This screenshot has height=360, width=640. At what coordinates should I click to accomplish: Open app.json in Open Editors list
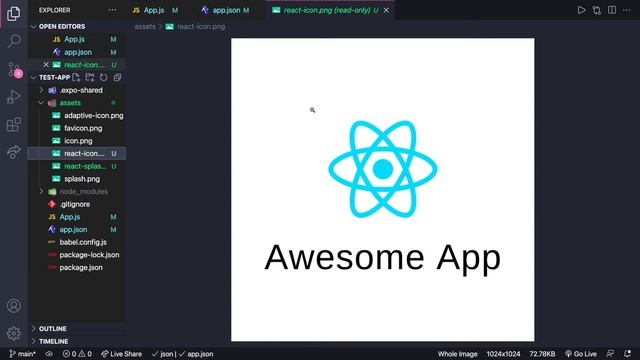pyautogui.click(x=78, y=52)
